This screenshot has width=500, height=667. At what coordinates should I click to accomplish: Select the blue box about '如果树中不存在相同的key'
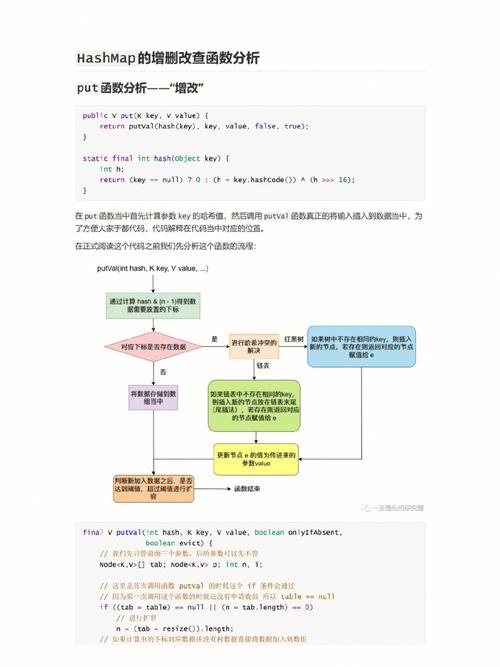[x=362, y=347]
